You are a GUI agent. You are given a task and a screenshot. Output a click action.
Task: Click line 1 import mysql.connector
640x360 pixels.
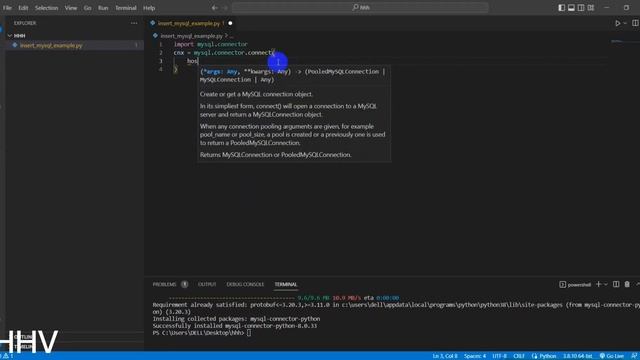[x=211, y=44]
